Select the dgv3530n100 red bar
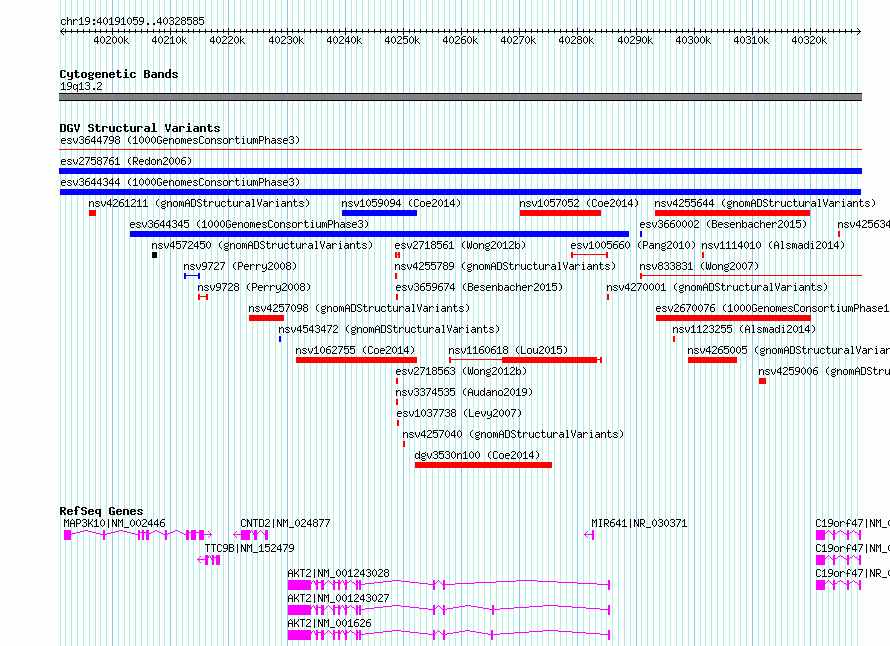The width and height of the screenshot is (890, 646). [x=483, y=465]
